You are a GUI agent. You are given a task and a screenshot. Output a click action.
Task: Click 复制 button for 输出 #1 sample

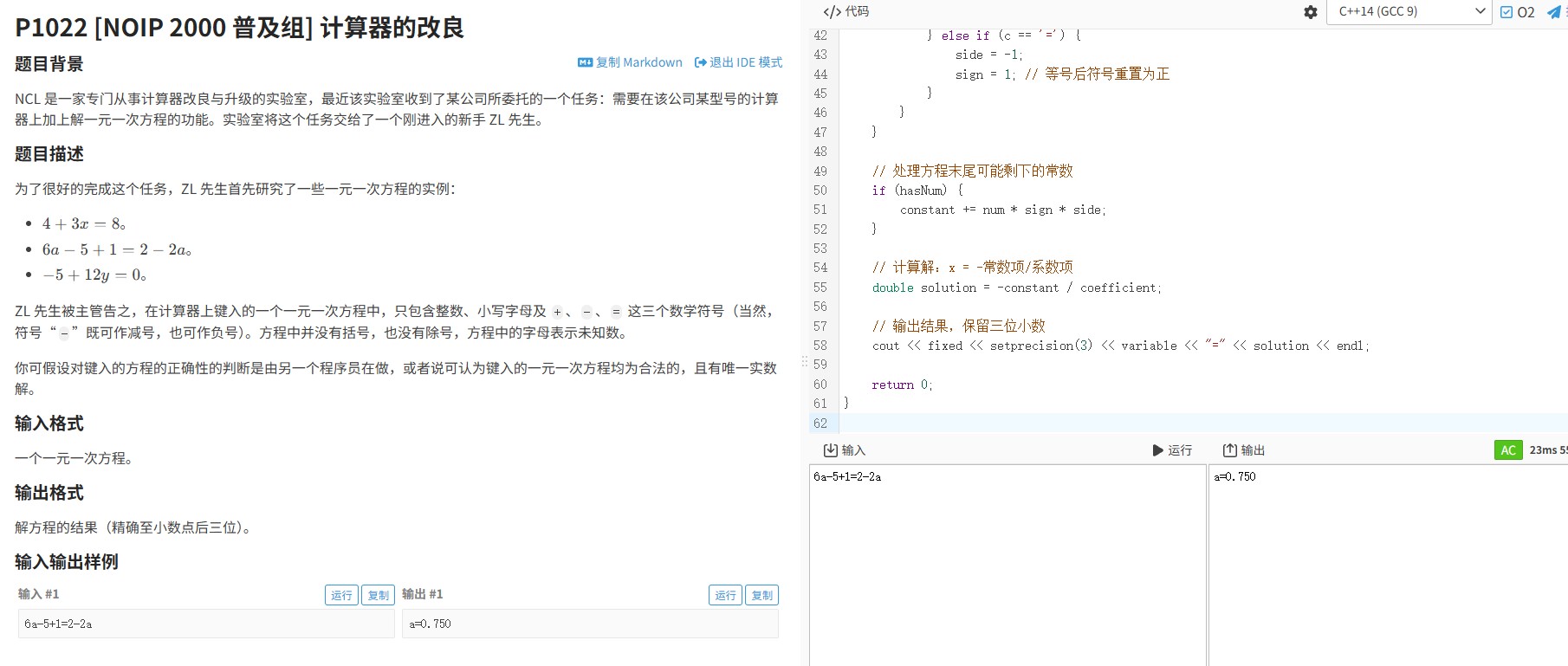click(761, 595)
